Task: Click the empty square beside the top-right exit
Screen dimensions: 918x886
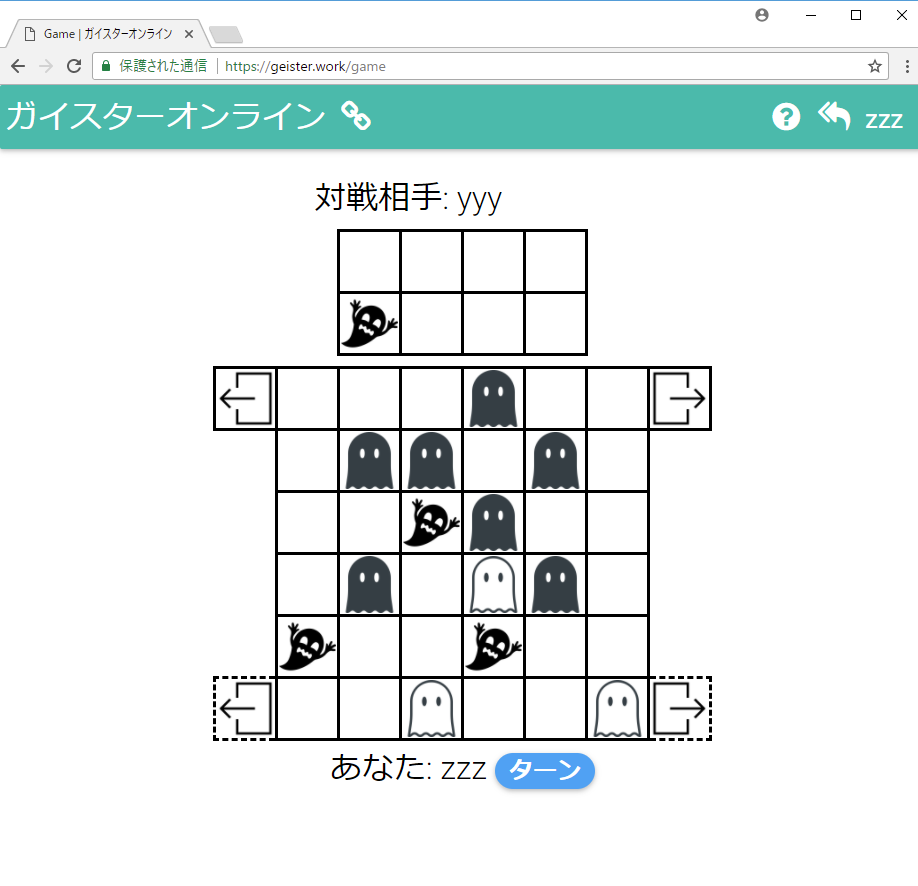Action: pyautogui.click(x=618, y=398)
